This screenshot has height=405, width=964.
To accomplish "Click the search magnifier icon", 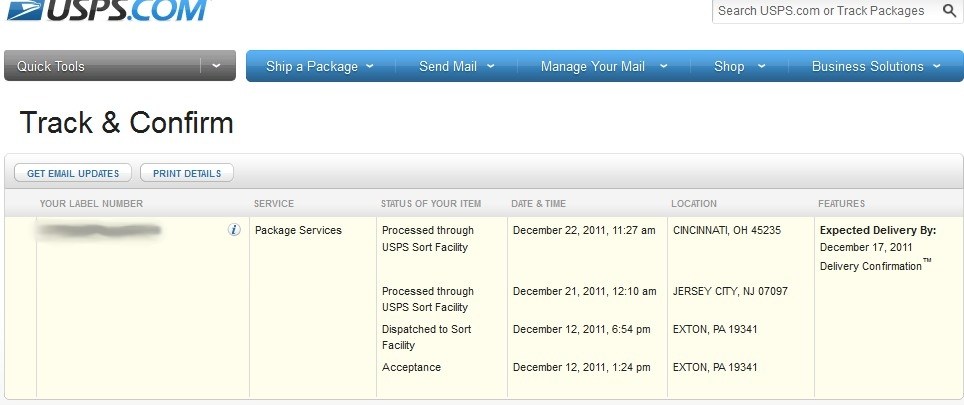I will click(x=949, y=10).
